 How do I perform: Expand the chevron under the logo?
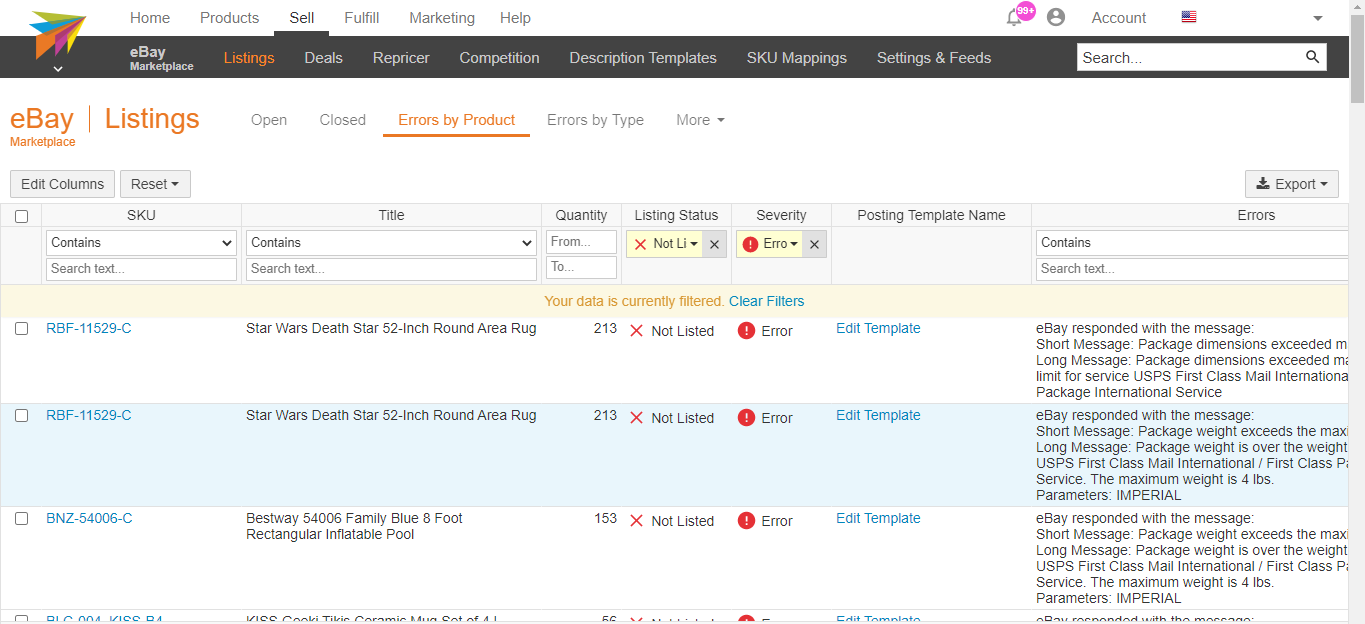(x=58, y=69)
